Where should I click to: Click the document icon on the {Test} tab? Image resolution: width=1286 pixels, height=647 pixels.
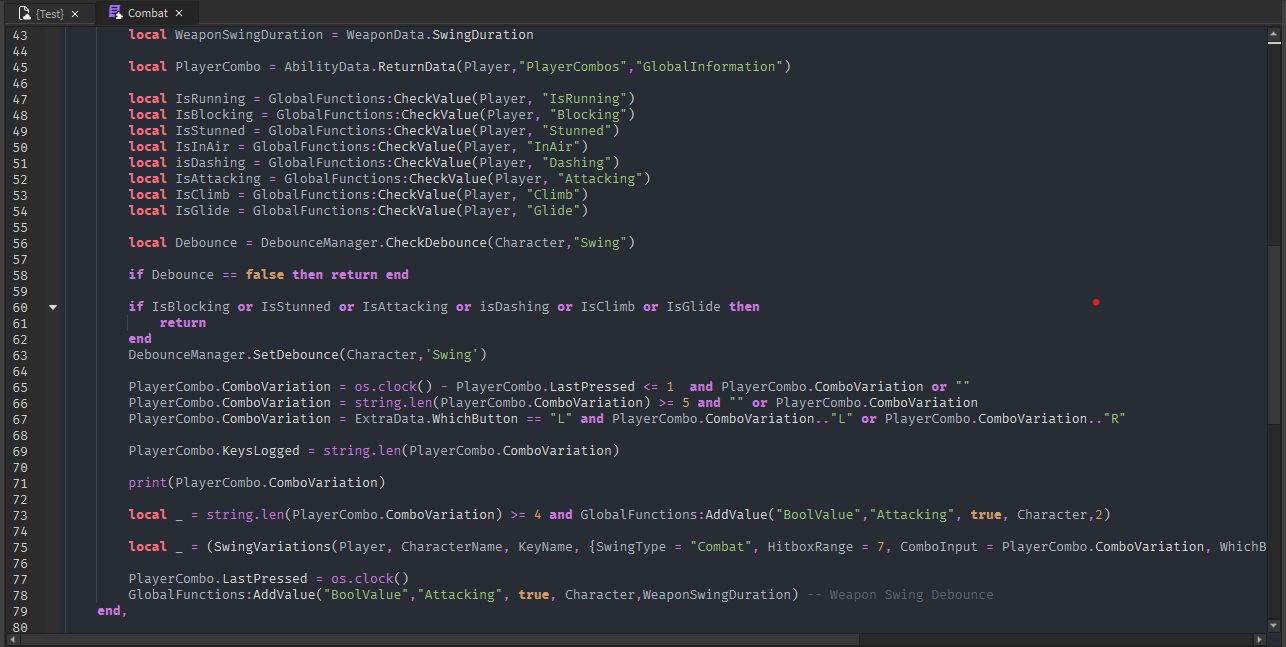(24, 13)
